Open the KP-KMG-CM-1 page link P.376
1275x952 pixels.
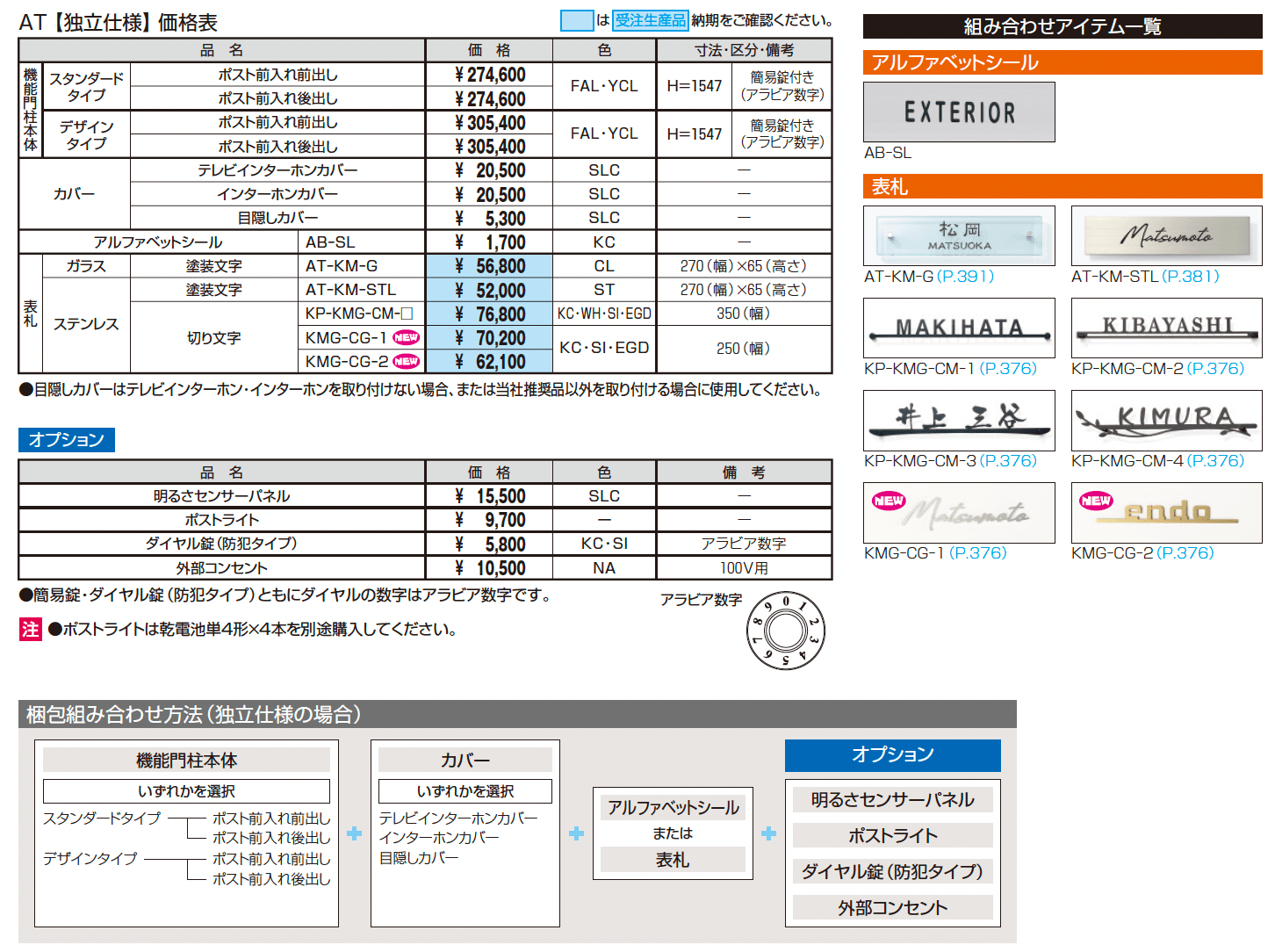click(x=1008, y=370)
